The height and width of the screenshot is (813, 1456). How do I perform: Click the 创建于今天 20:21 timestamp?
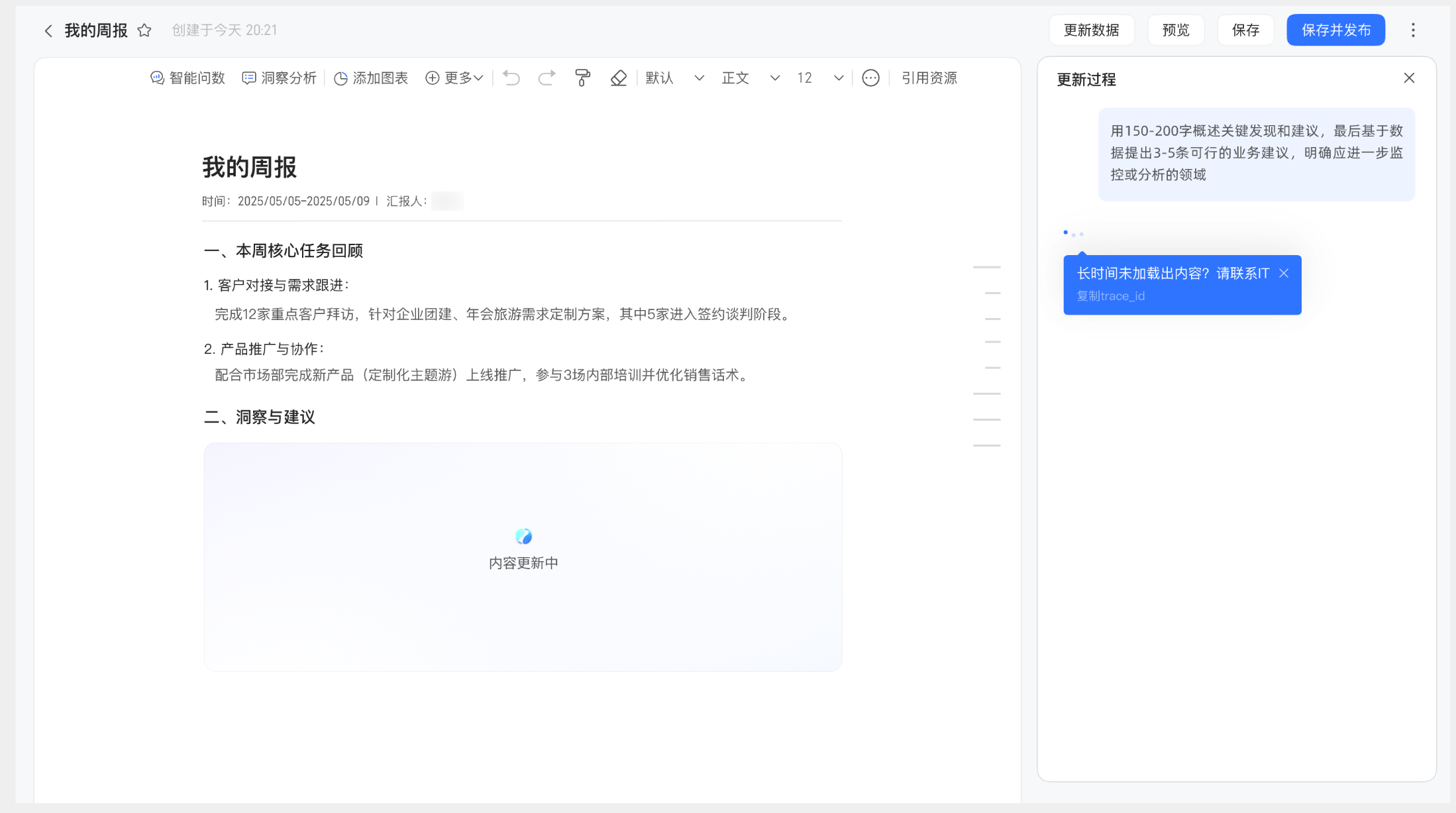[225, 30]
